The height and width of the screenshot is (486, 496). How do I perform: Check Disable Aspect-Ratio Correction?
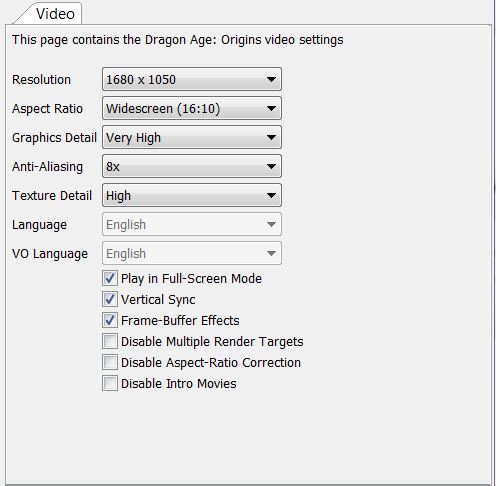110,362
